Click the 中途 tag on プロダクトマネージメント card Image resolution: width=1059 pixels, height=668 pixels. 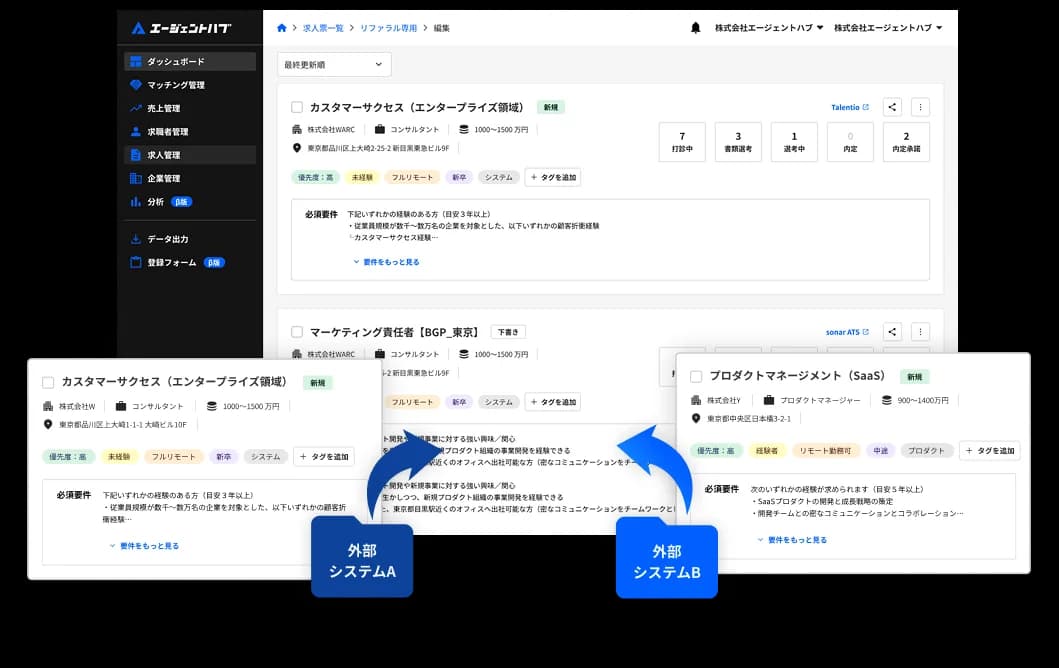881,451
